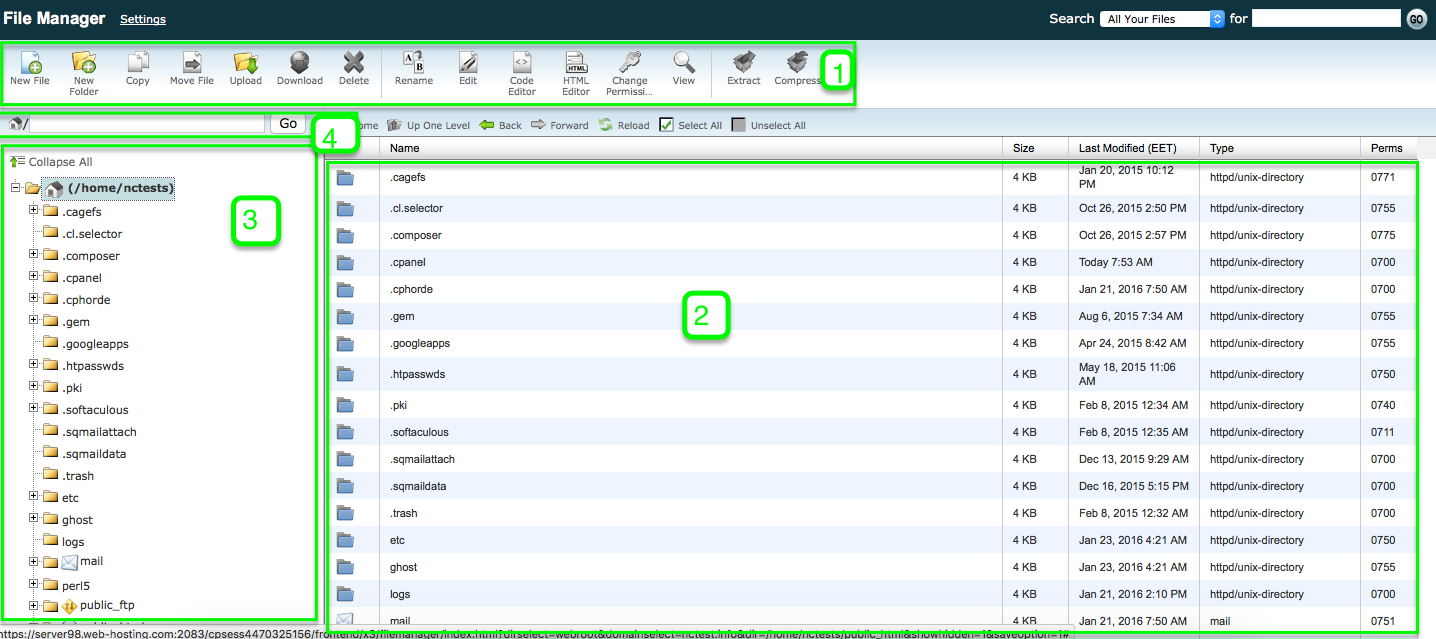
Task: Click the View magnifier icon
Action: tap(684, 63)
